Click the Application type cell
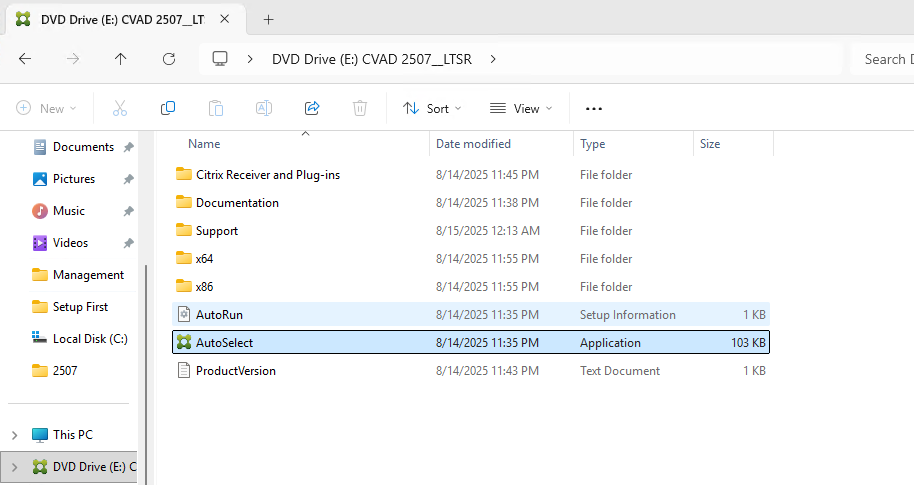The width and height of the screenshot is (914, 485). pos(610,343)
